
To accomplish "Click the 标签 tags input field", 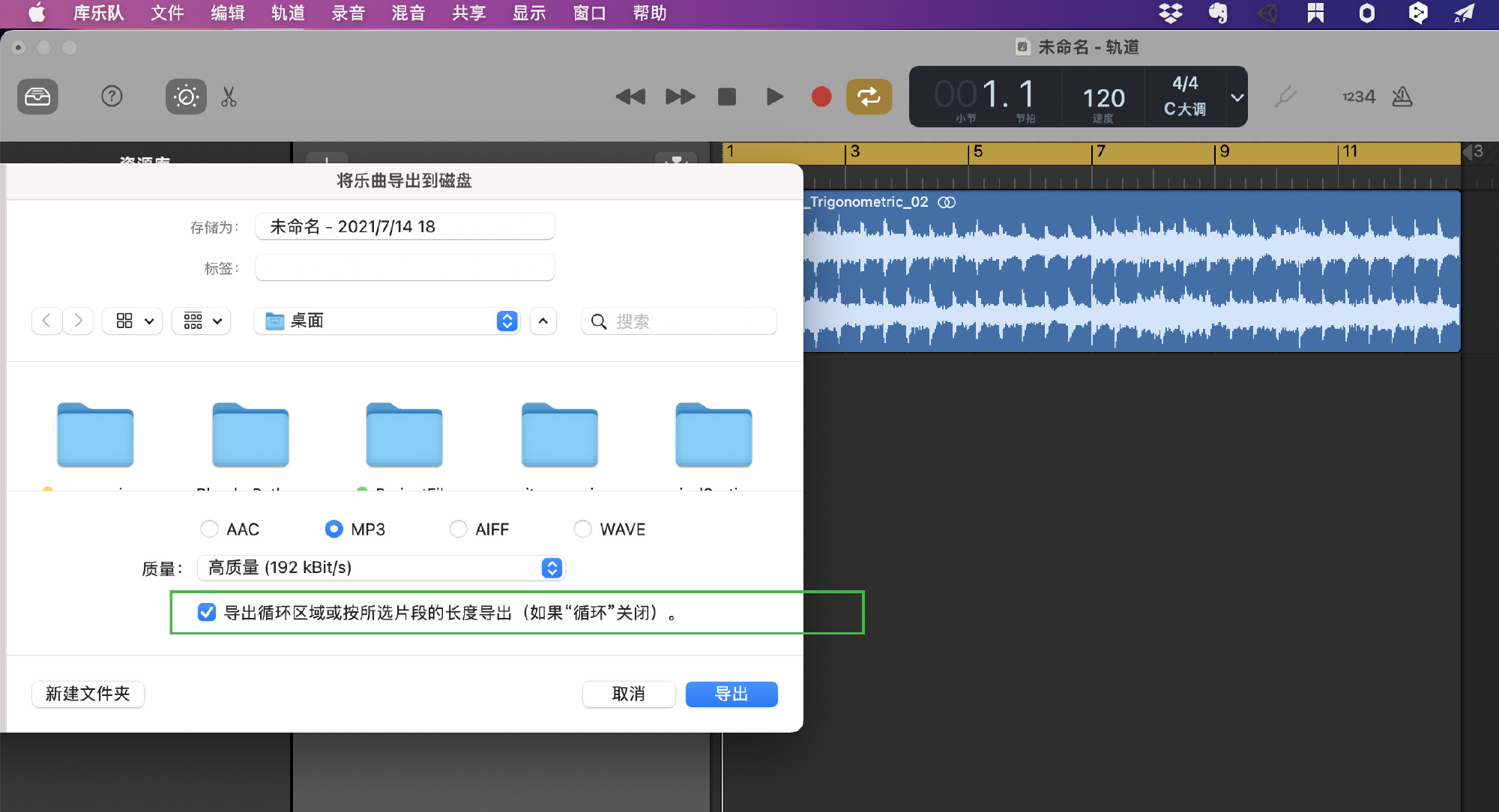I will (405, 267).
